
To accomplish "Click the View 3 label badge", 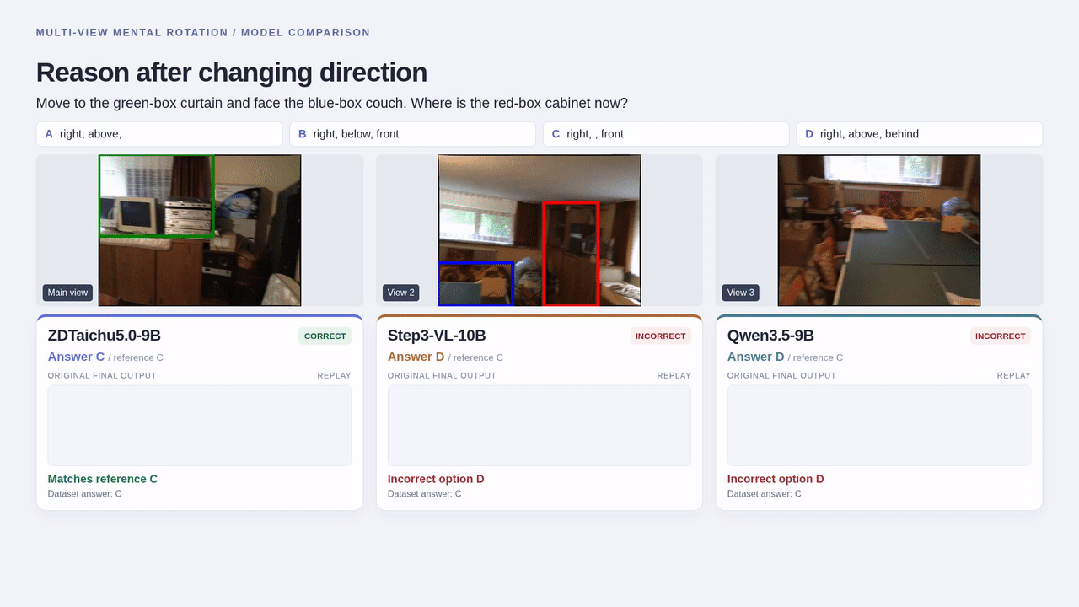I will pyautogui.click(x=740, y=292).
